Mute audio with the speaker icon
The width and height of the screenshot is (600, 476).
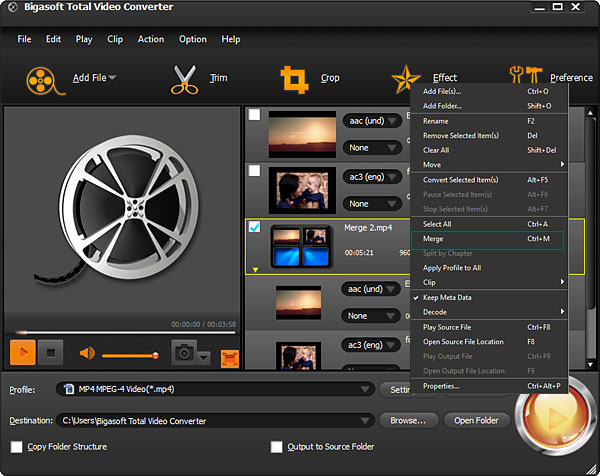point(87,353)
